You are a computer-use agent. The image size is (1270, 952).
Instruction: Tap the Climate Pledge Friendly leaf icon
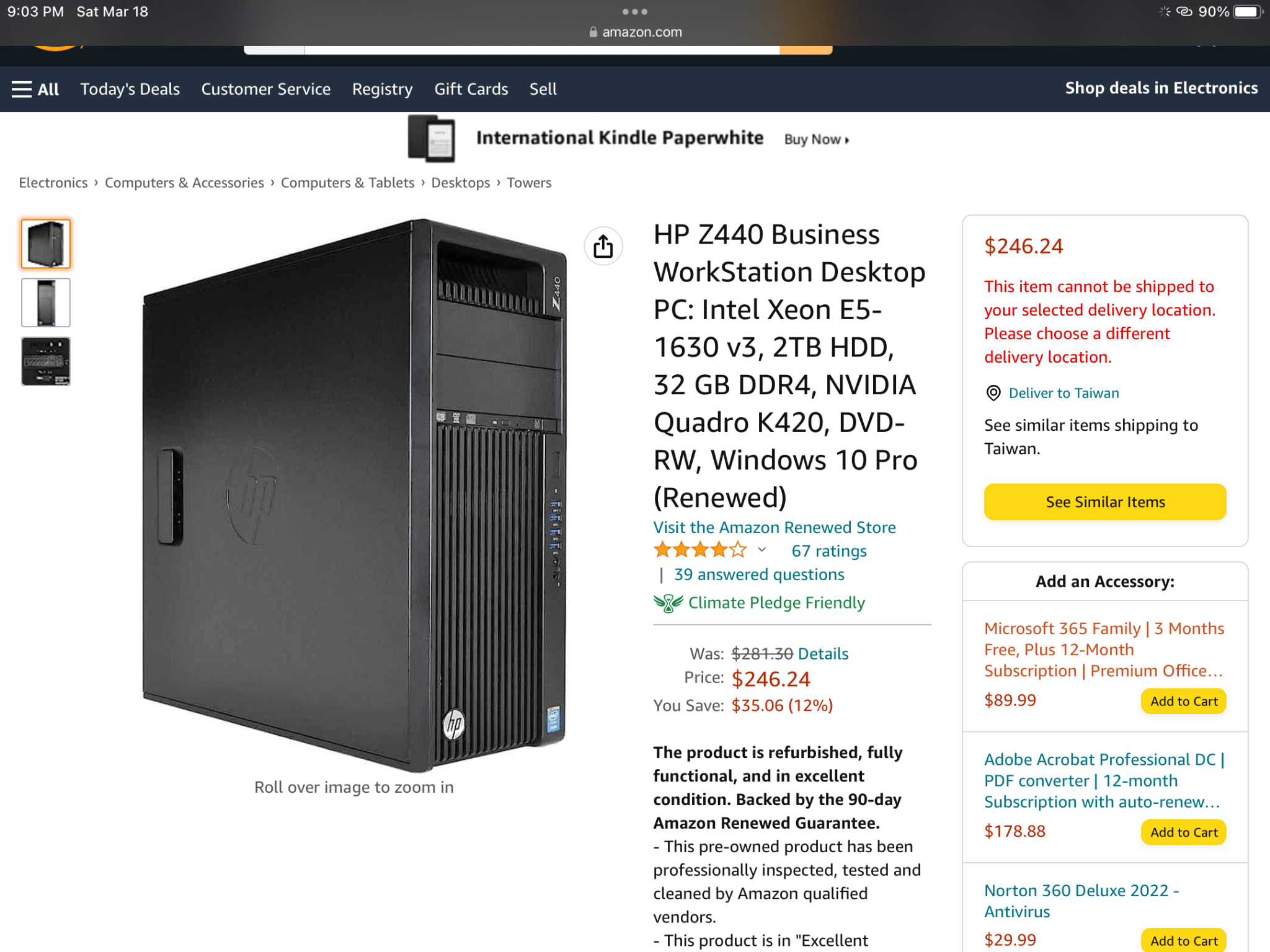click(668, 602)
